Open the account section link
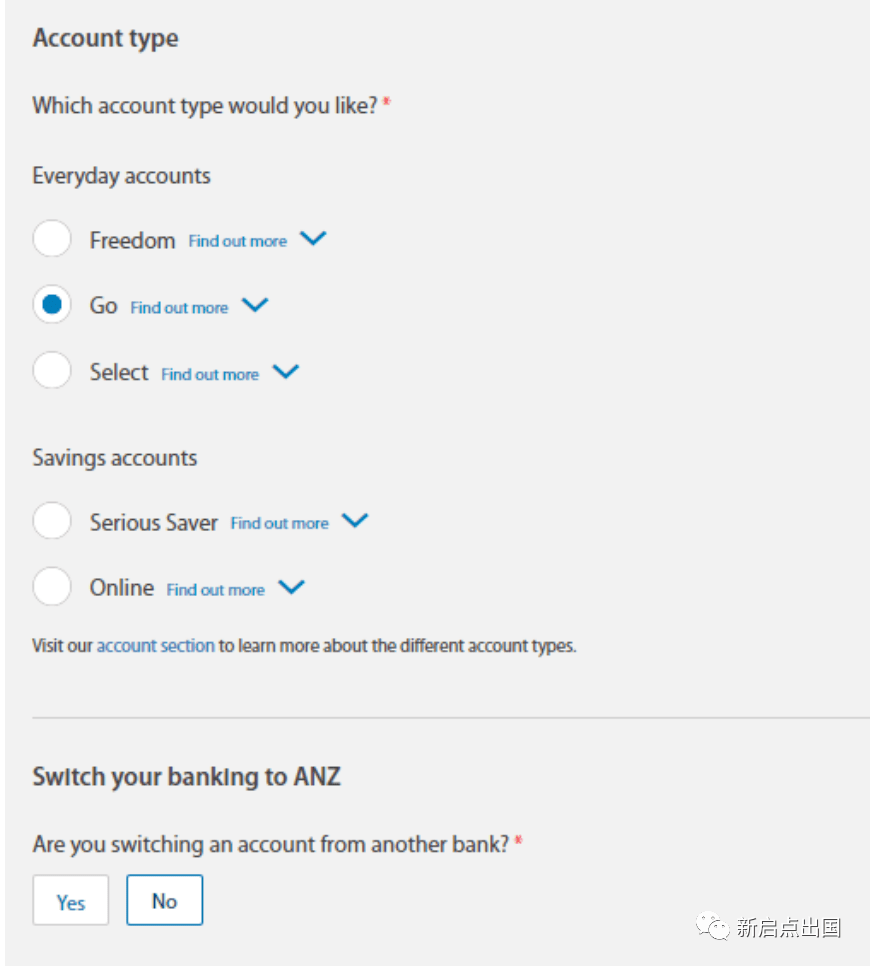 (155, 646)
